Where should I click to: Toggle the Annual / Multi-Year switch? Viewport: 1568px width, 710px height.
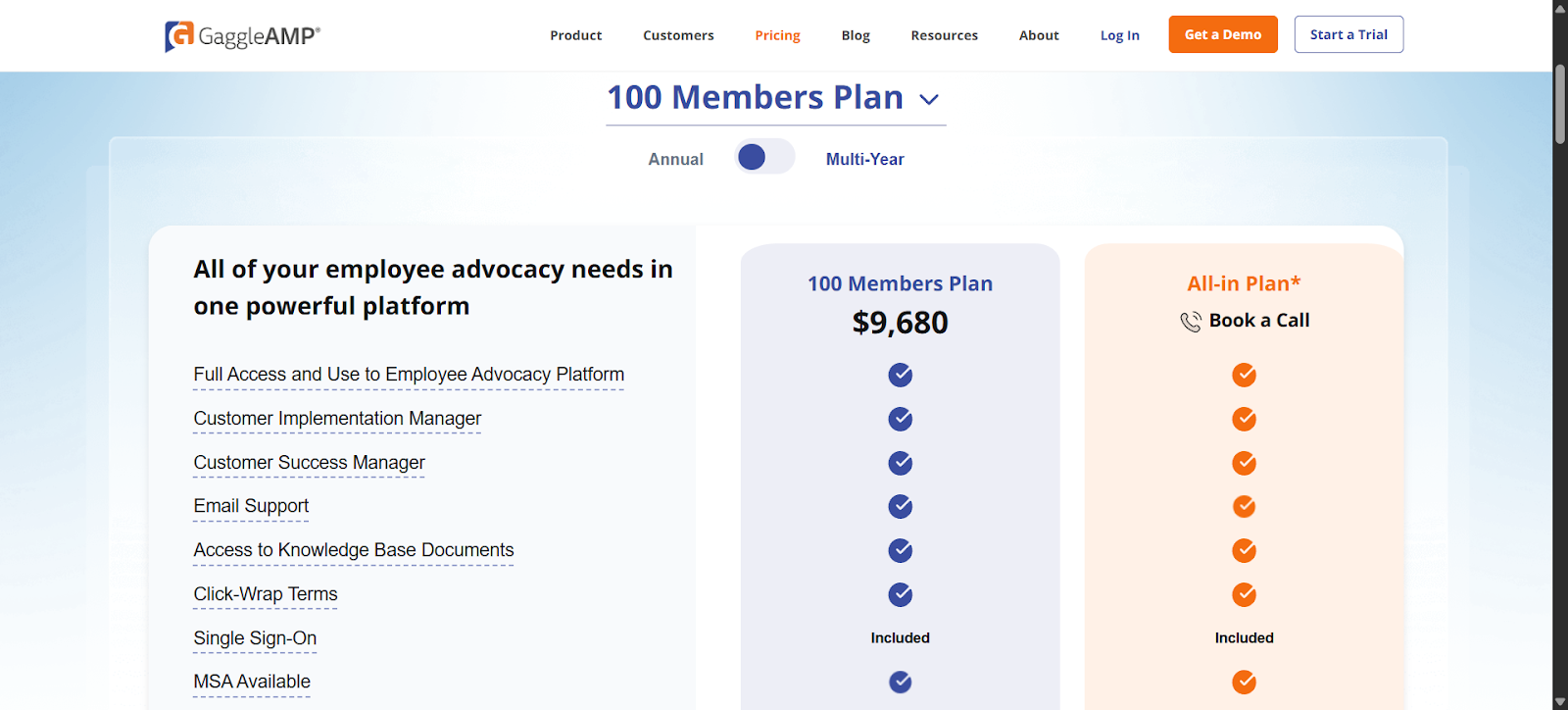click(x=765, y=157)
